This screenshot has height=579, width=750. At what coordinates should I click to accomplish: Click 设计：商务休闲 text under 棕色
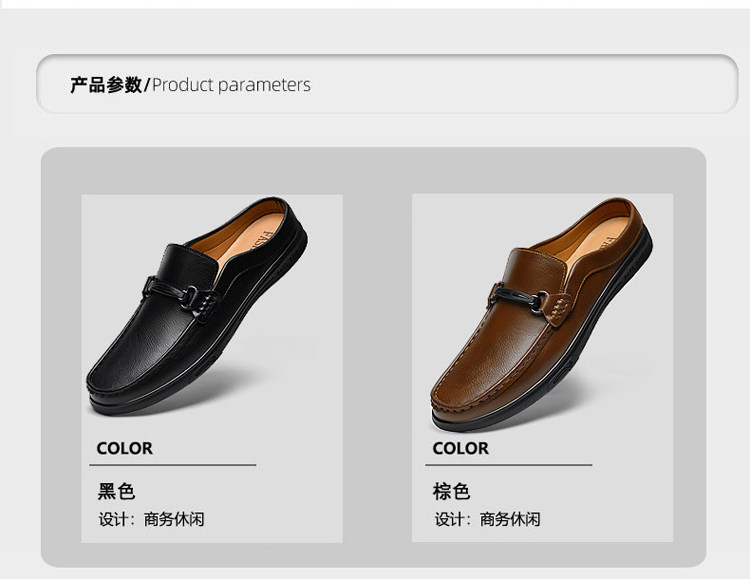[487, 519]
